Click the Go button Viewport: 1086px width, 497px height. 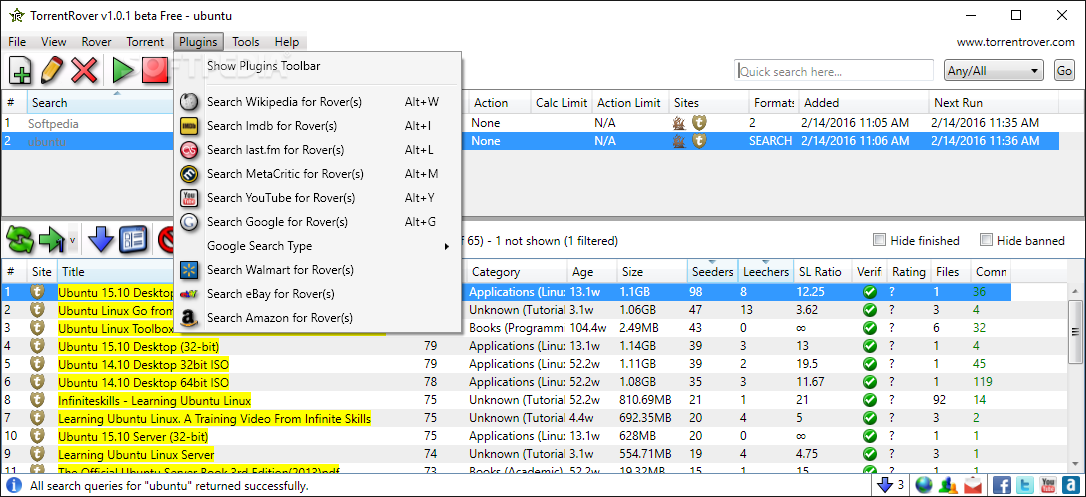click(x=1064, y=71)
